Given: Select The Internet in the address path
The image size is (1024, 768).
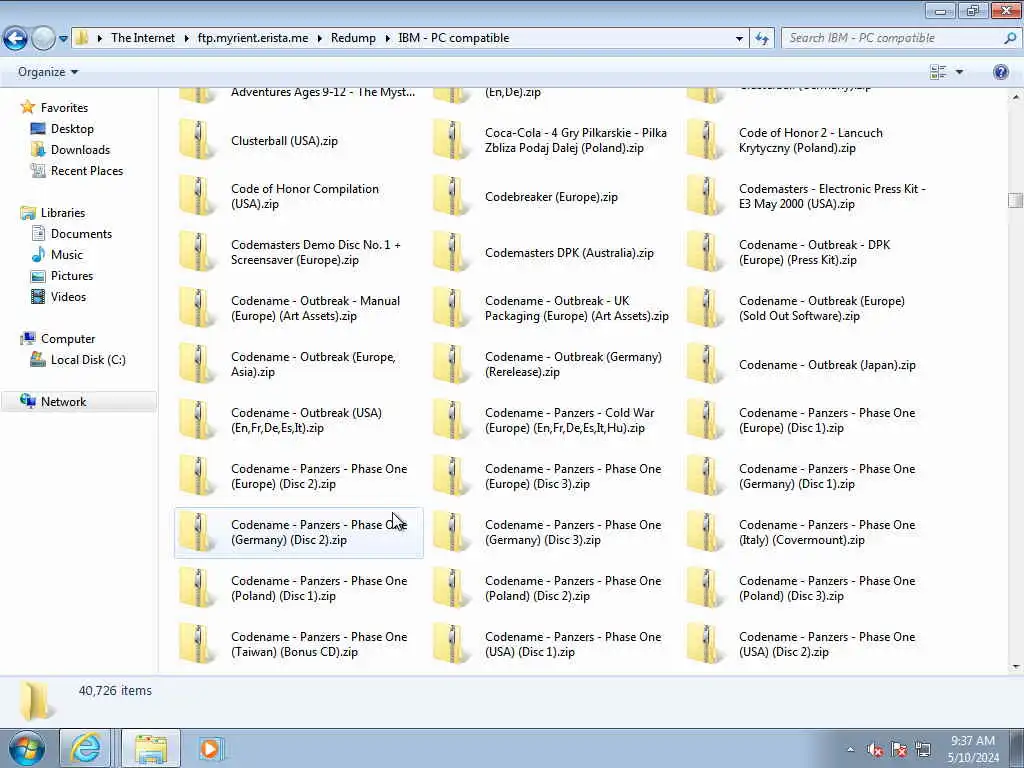Looking at the screenshot, I should [x=143, y=38].
